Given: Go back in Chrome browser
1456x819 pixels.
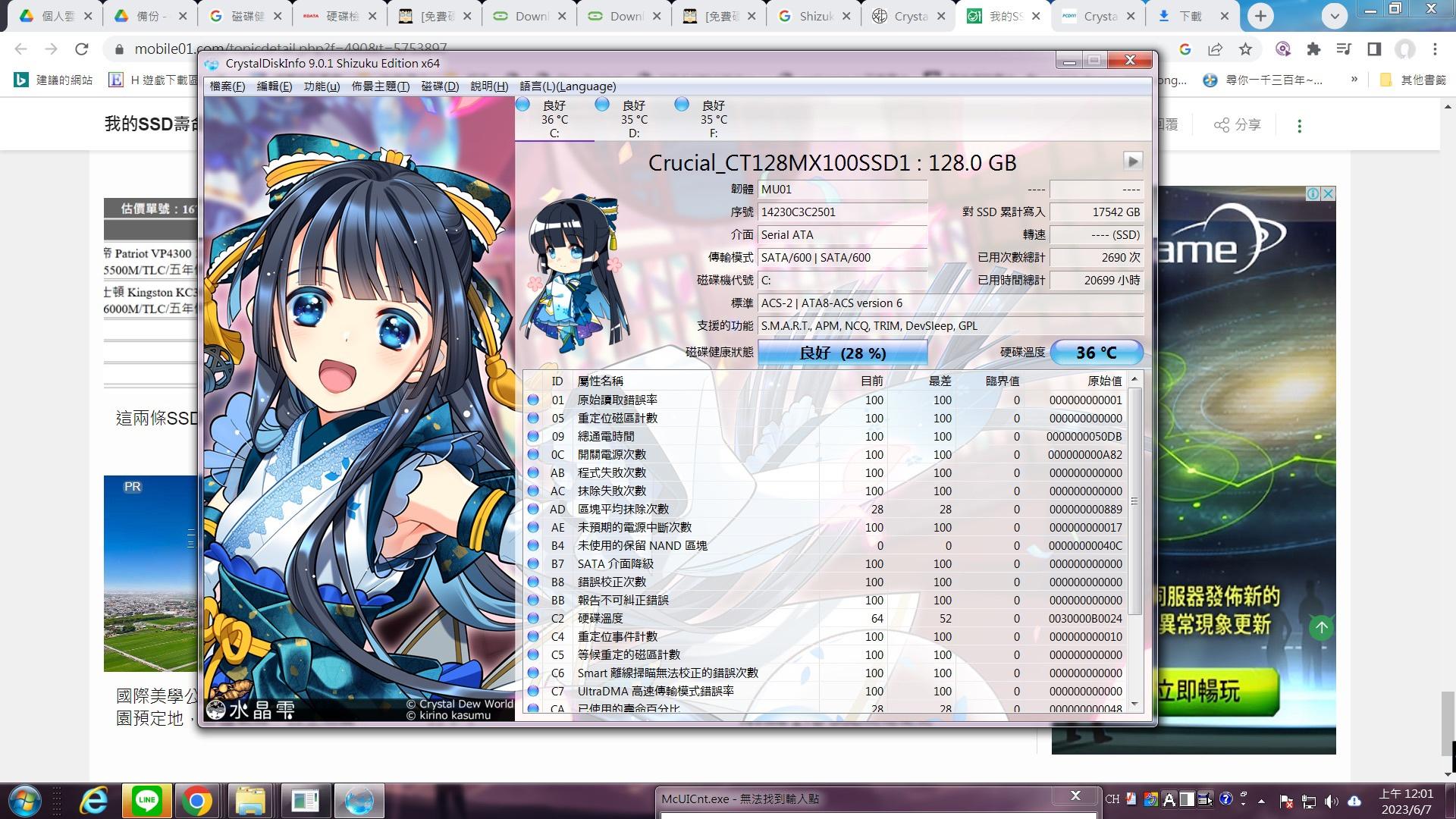Looking at the screenshot, I should (20, 49).
